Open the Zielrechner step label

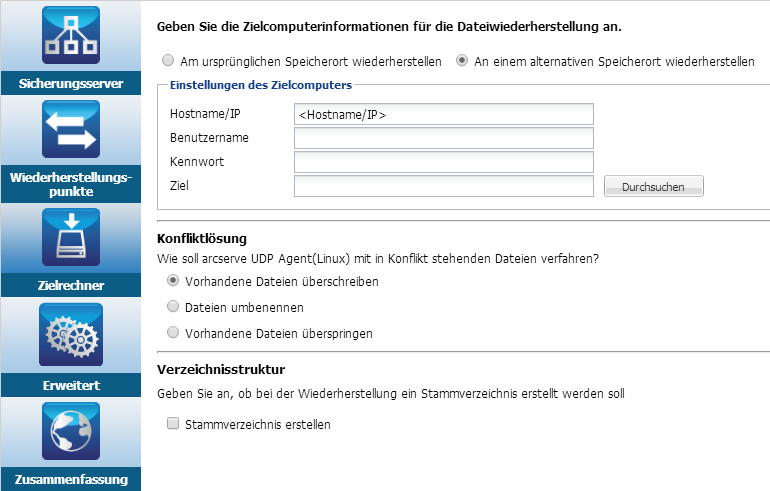point(71,285)
